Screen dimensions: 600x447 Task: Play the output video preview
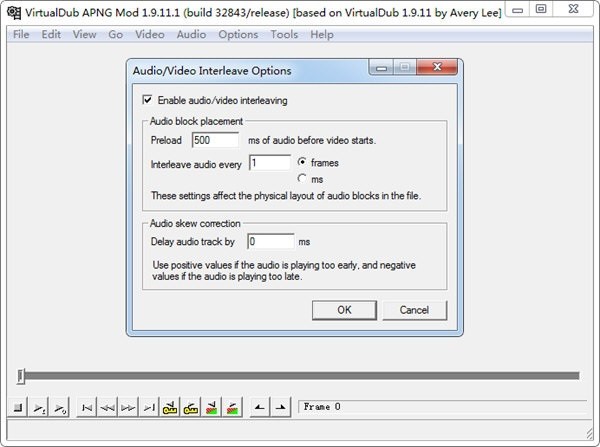point(60,408)
